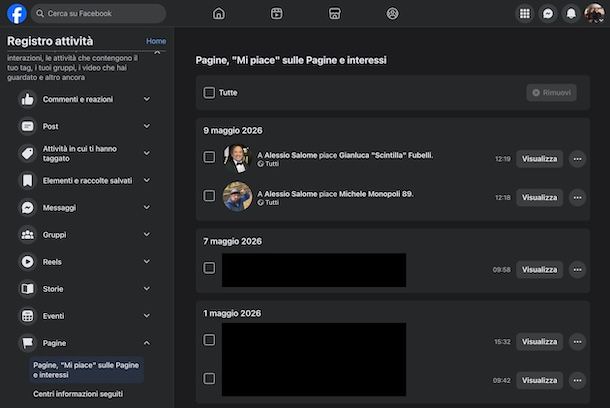Viewport: 610px width, 408px height.
Task: Select checkbox for the 09:58 entry
Action: click(x=209, y=268)
